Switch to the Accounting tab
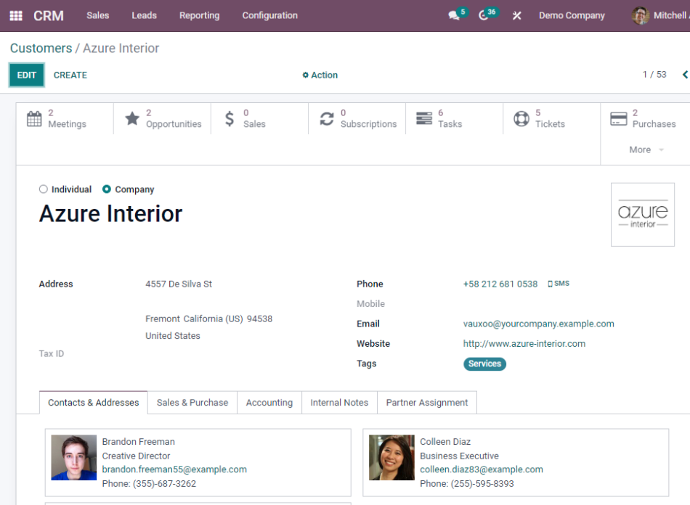 pyautogui.click(x=269, y=403)
